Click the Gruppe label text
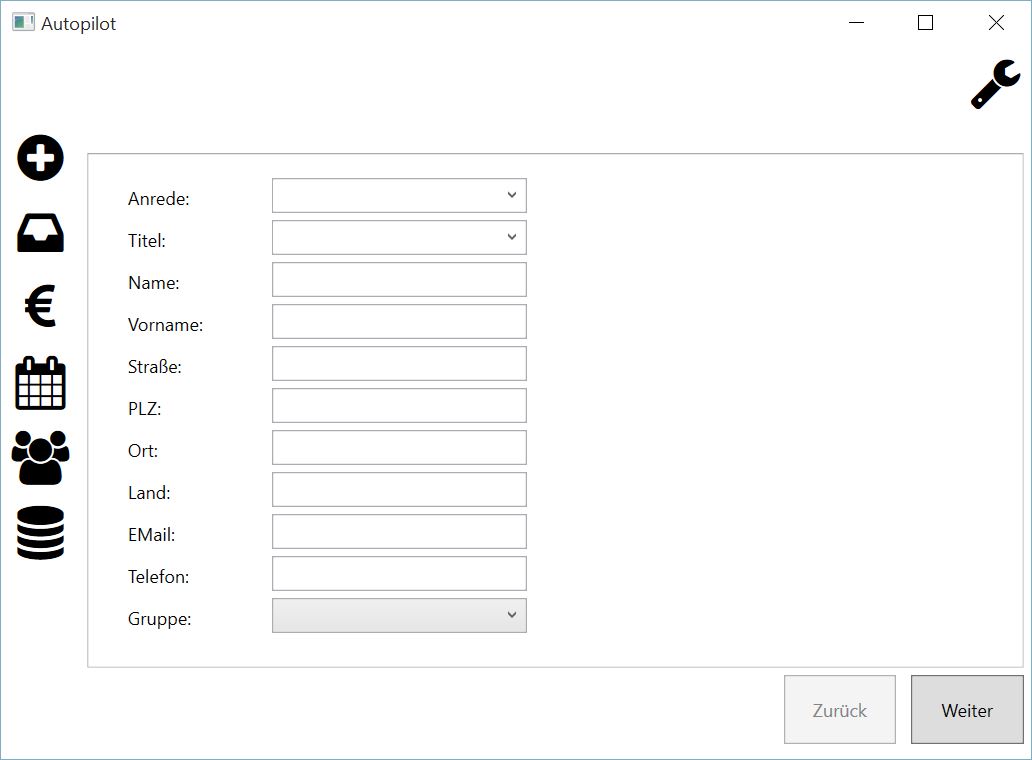The width and height of the screenshot is (1032, 760). click(159, 619)
